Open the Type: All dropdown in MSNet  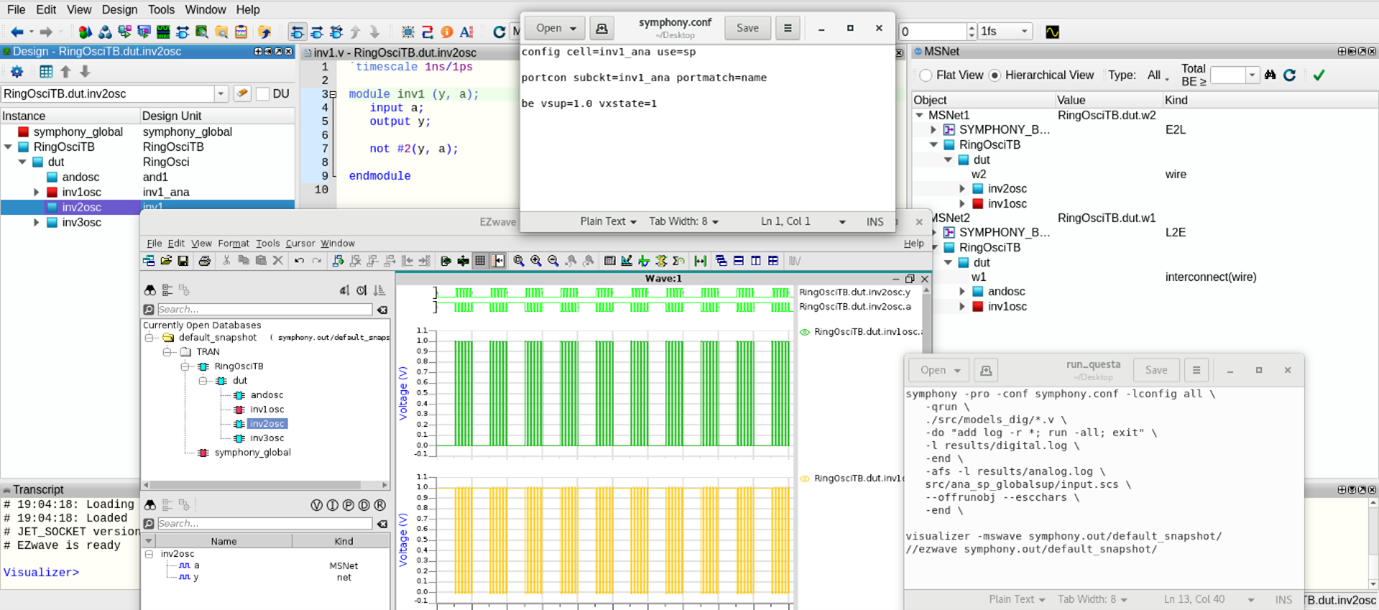click(x=1156, y=75)
